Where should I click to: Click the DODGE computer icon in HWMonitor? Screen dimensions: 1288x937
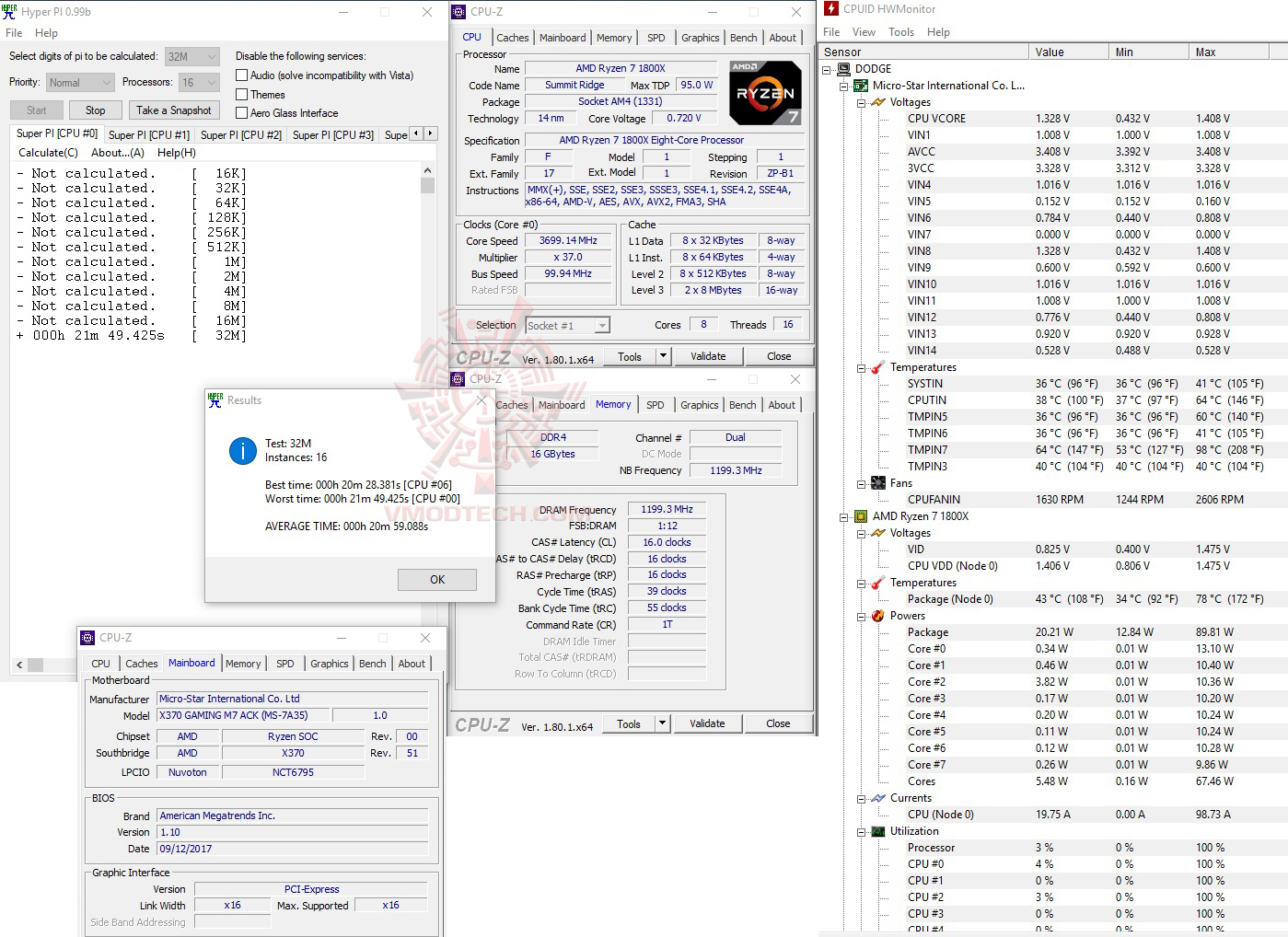click(843, 69)
